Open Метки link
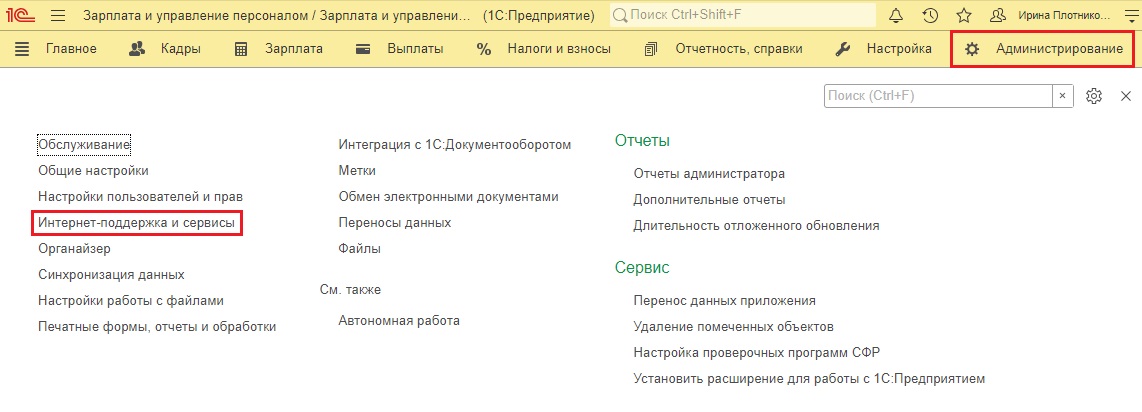 [357, 171]
